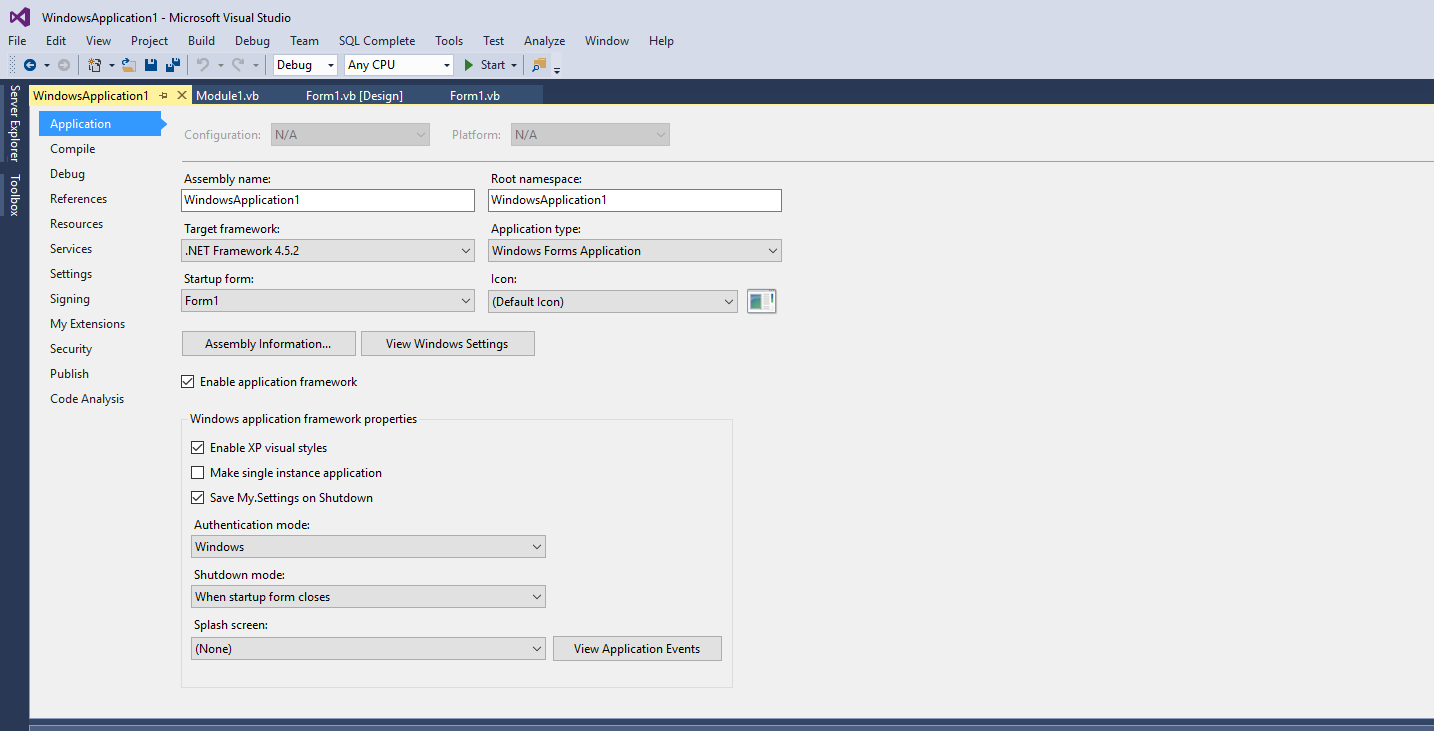Click the Open File folder icon
Screen dimensions: 1434x731
129,65
